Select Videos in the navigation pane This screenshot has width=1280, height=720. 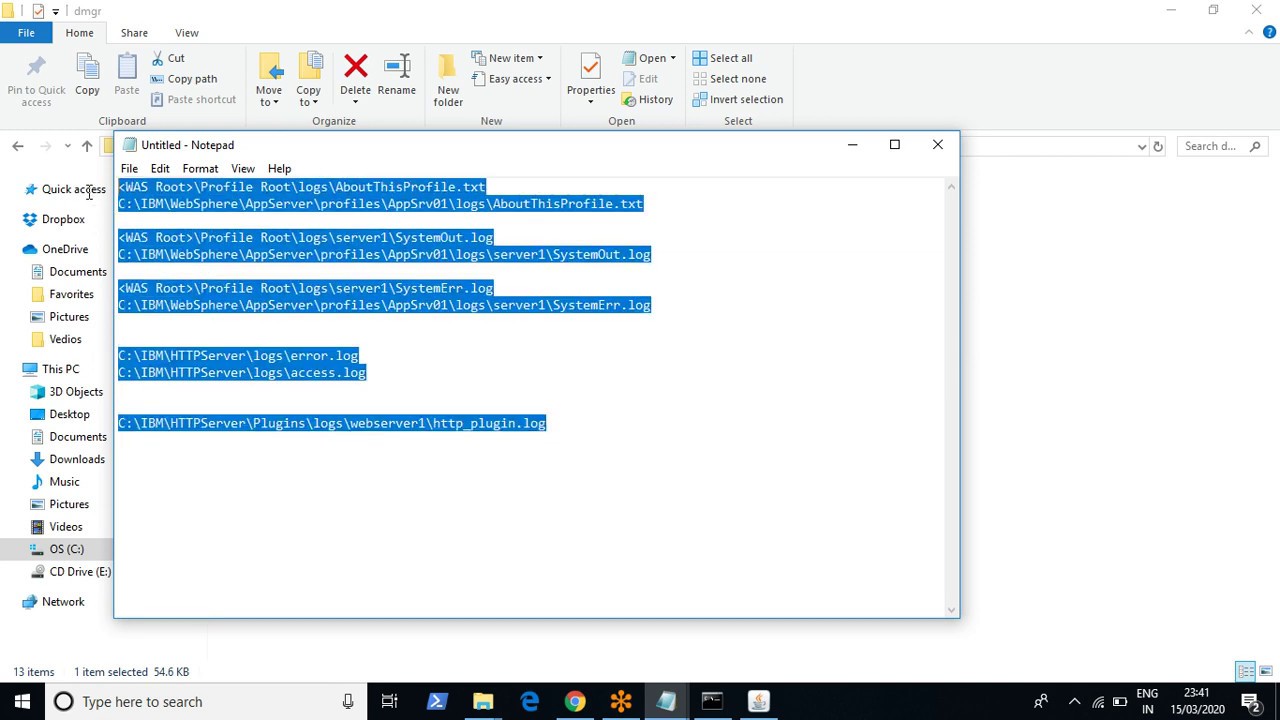click(66, 527)
